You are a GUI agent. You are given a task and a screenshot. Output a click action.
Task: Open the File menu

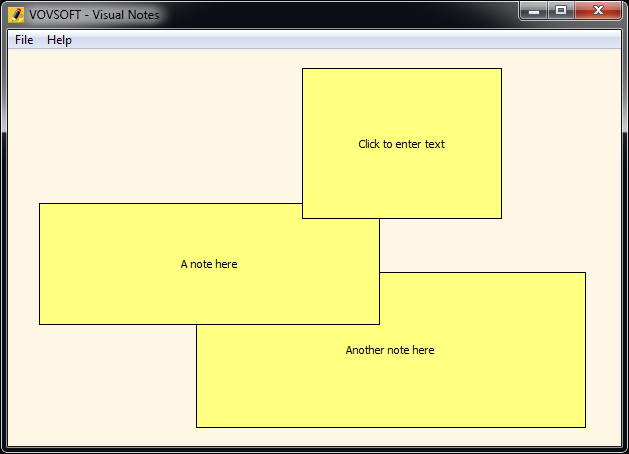24,40
